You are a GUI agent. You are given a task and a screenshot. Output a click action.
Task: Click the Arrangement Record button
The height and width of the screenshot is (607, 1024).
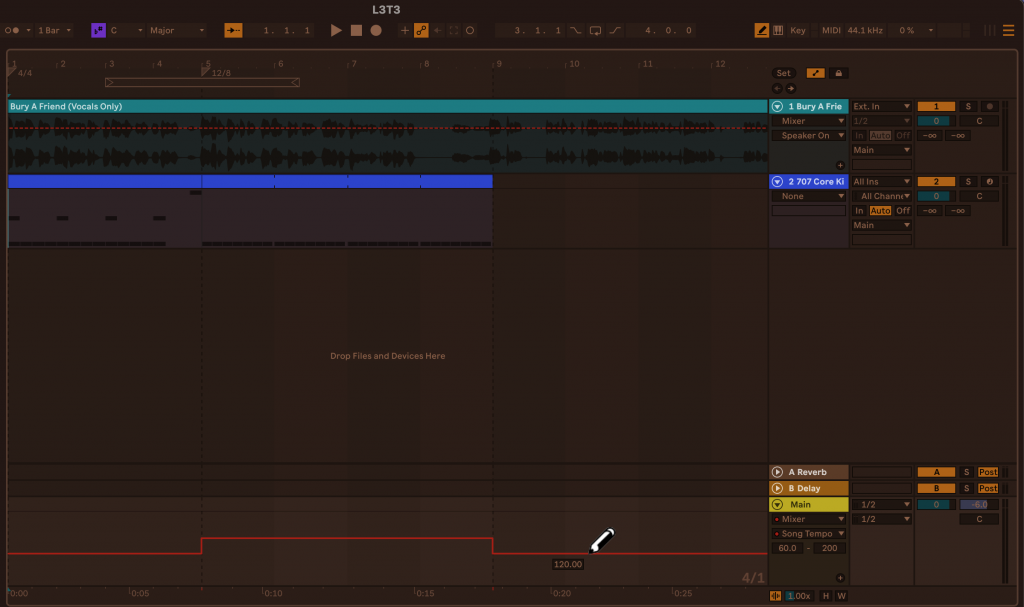pos(376,31)
